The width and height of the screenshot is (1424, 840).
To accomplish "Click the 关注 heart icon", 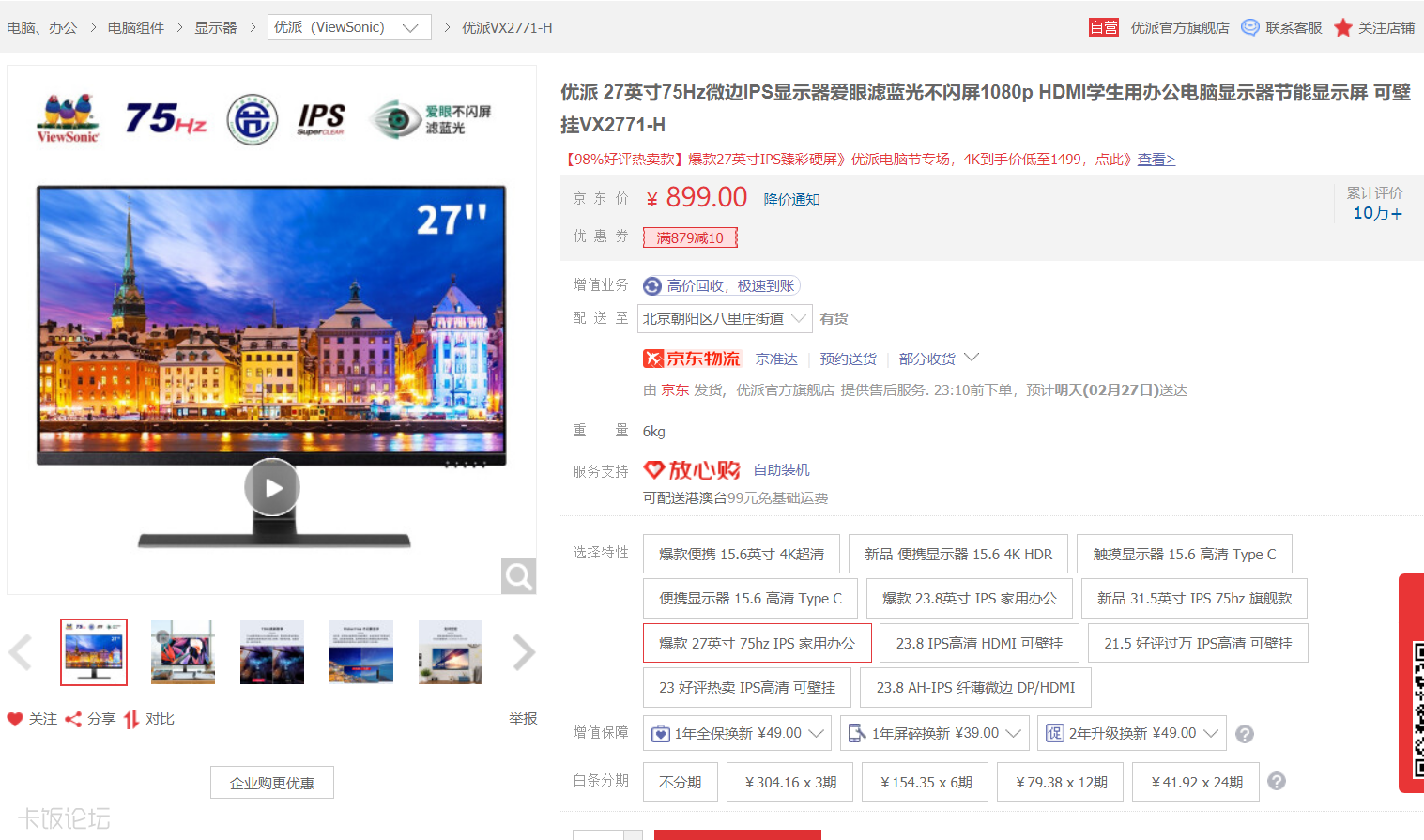I will (15, 719).
